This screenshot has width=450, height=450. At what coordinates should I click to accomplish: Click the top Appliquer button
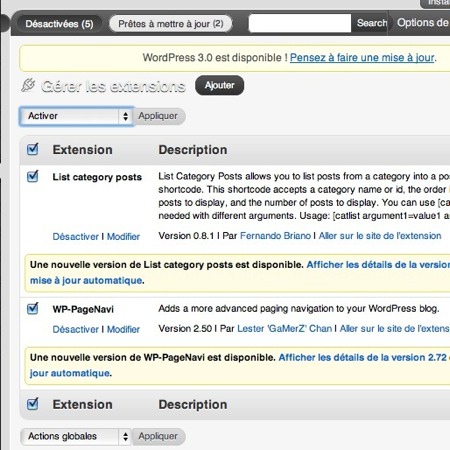158,116
